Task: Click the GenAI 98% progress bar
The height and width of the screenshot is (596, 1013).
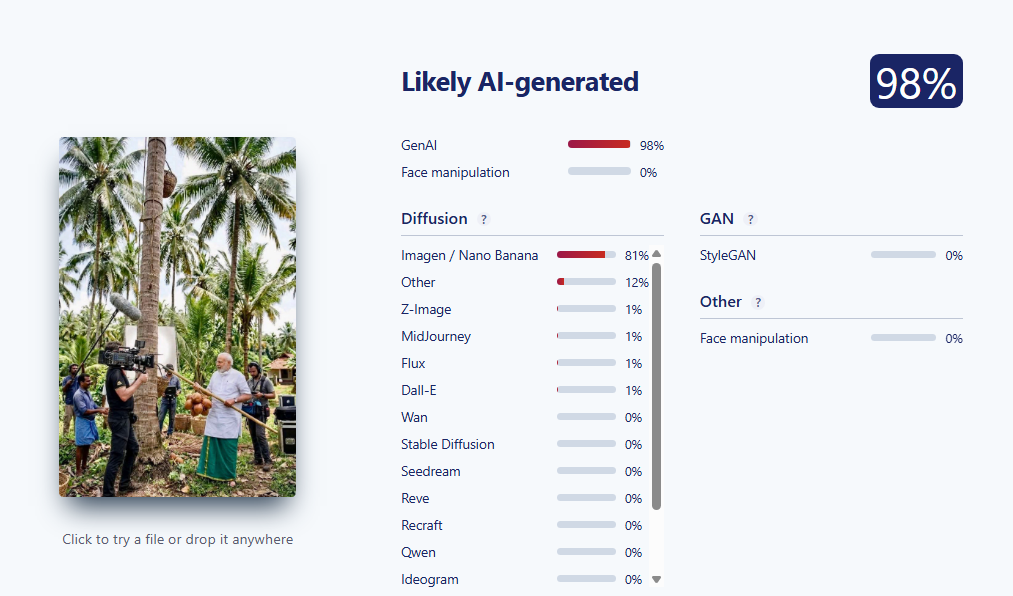Action: 599,145
